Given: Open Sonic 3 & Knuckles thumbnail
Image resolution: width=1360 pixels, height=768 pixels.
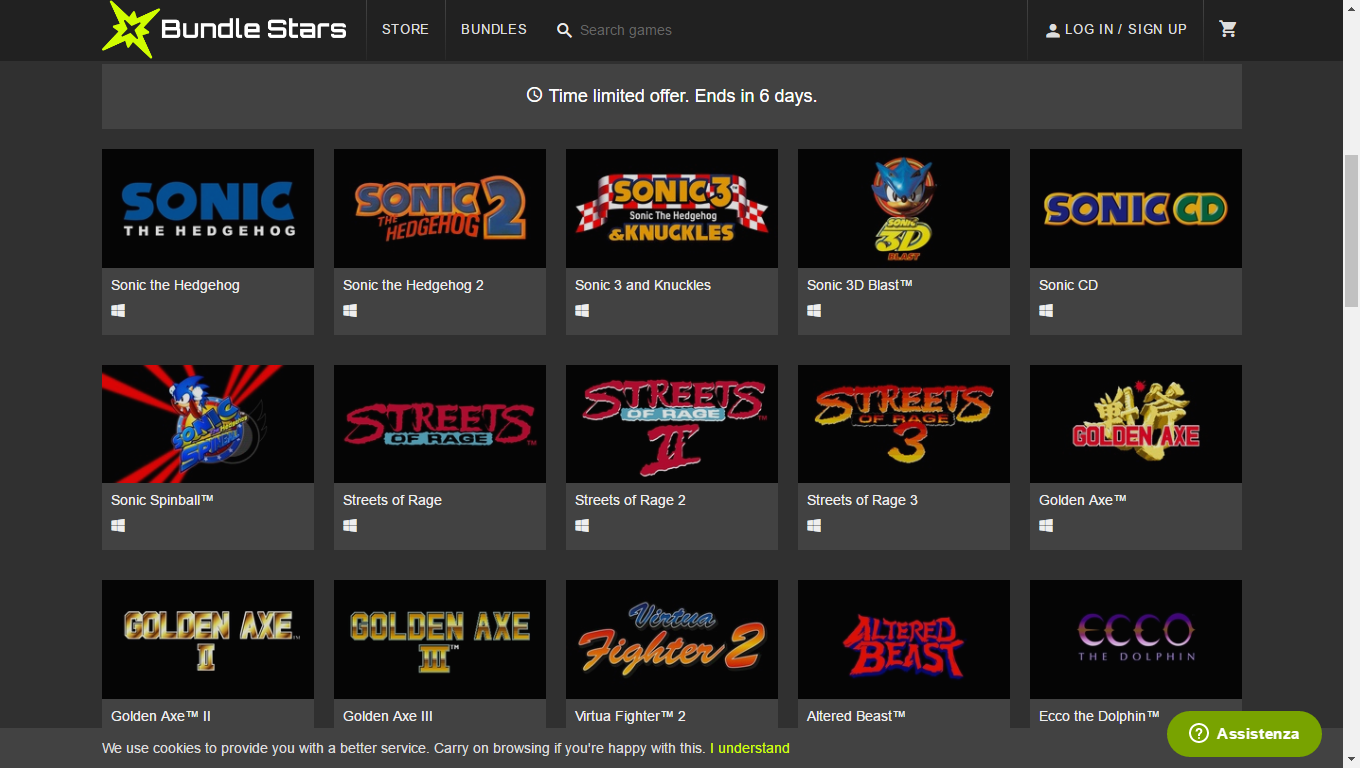Looking at the screenshot, I should [x=671, y=208].
